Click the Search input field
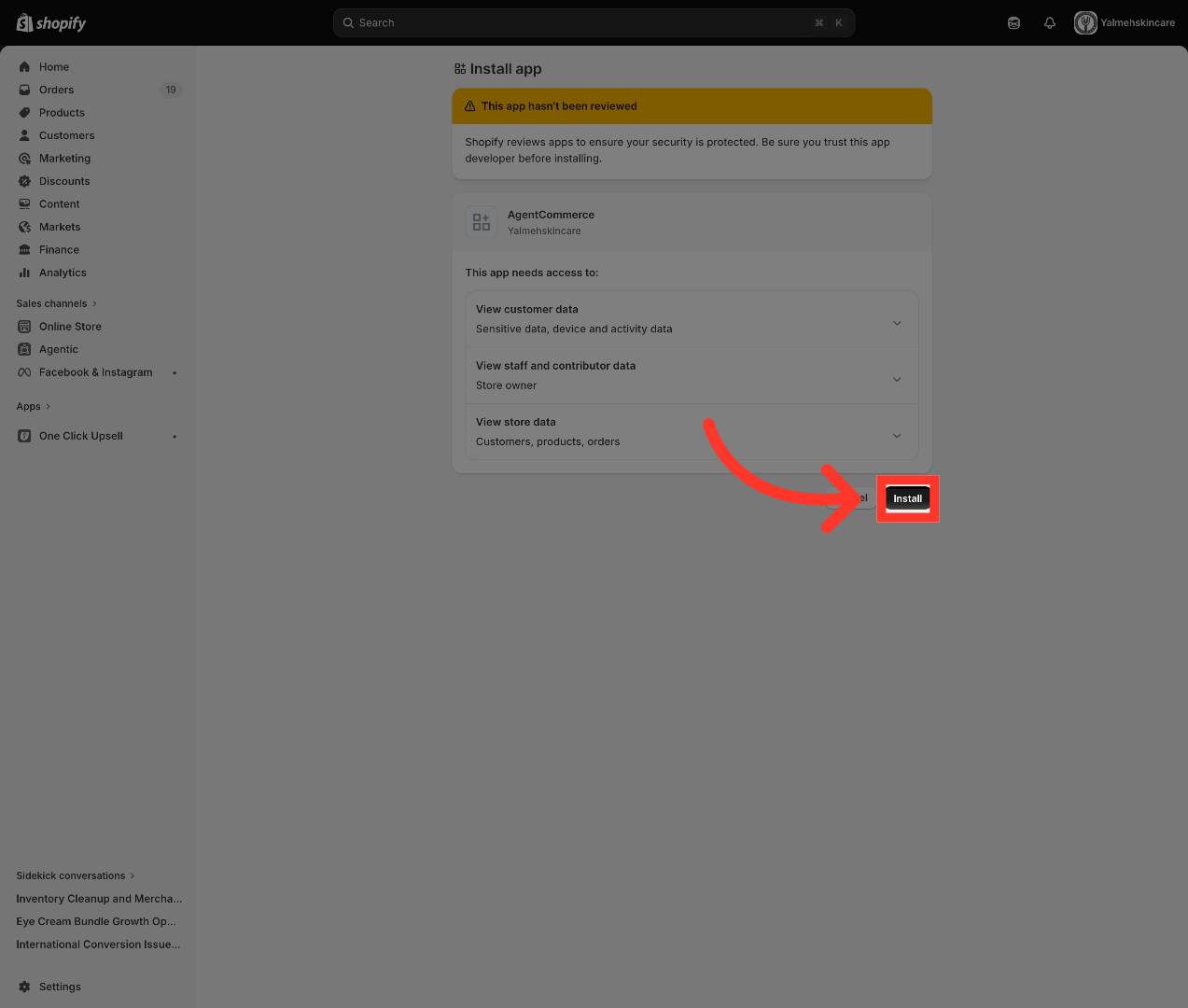Image resolution: width=1188 pixels, height=1008 pixels. (x=594, y=22)
